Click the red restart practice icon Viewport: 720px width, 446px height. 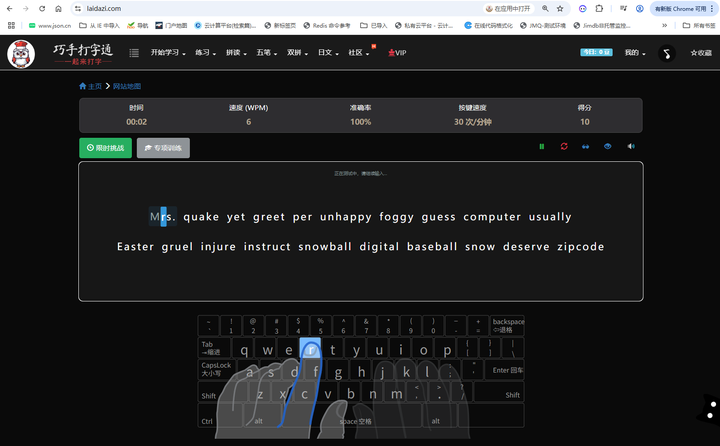click(x=564, y=147)
